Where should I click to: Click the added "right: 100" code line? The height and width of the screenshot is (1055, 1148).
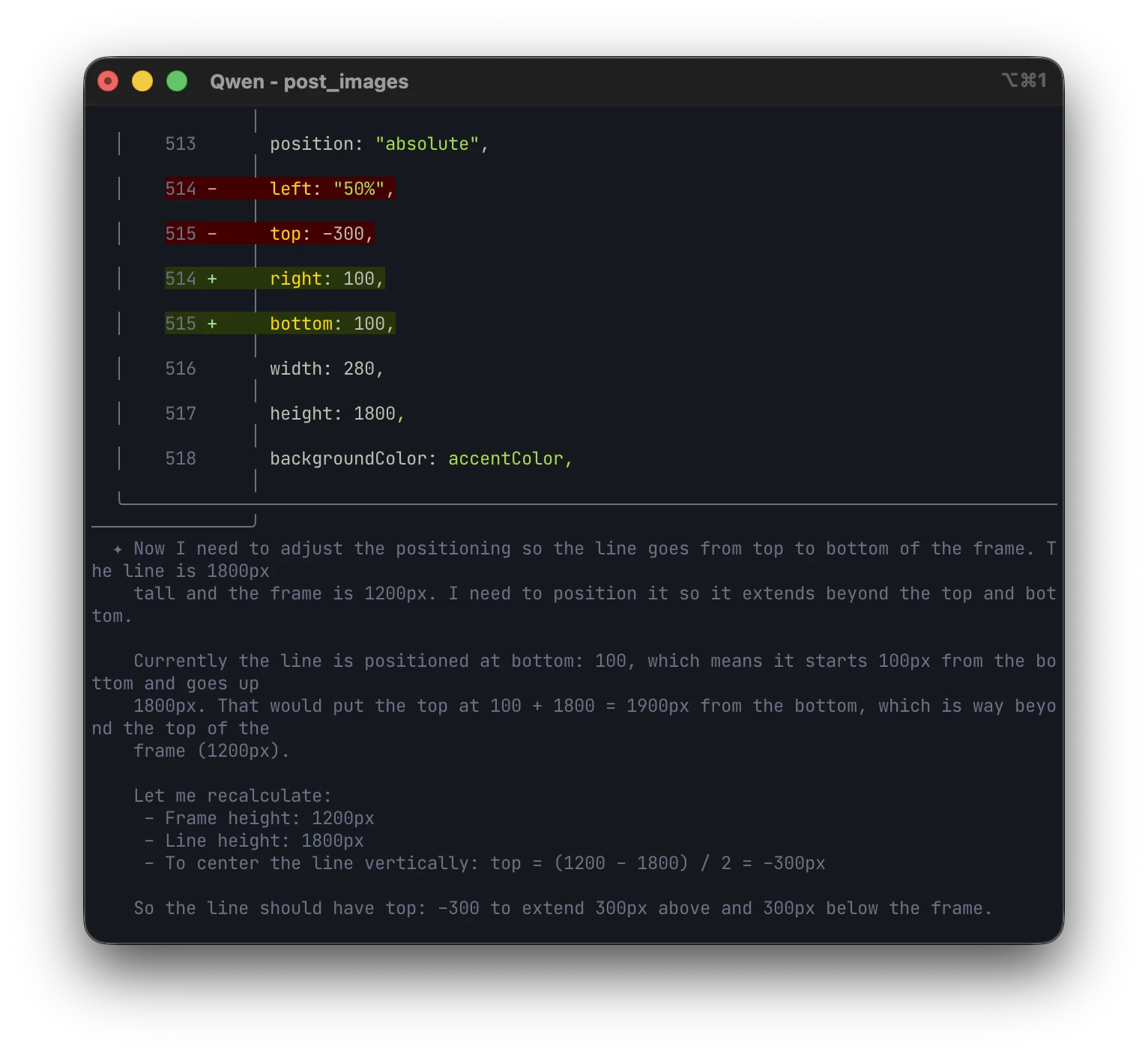tap(326, 279)
